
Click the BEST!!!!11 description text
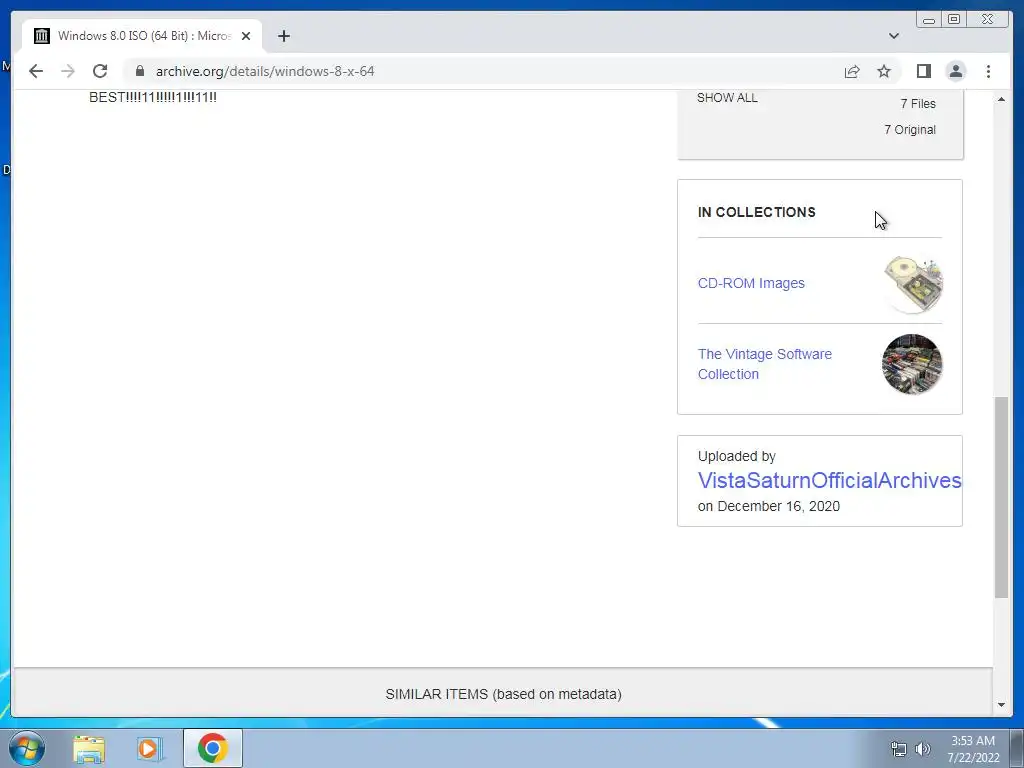point(153,97)
